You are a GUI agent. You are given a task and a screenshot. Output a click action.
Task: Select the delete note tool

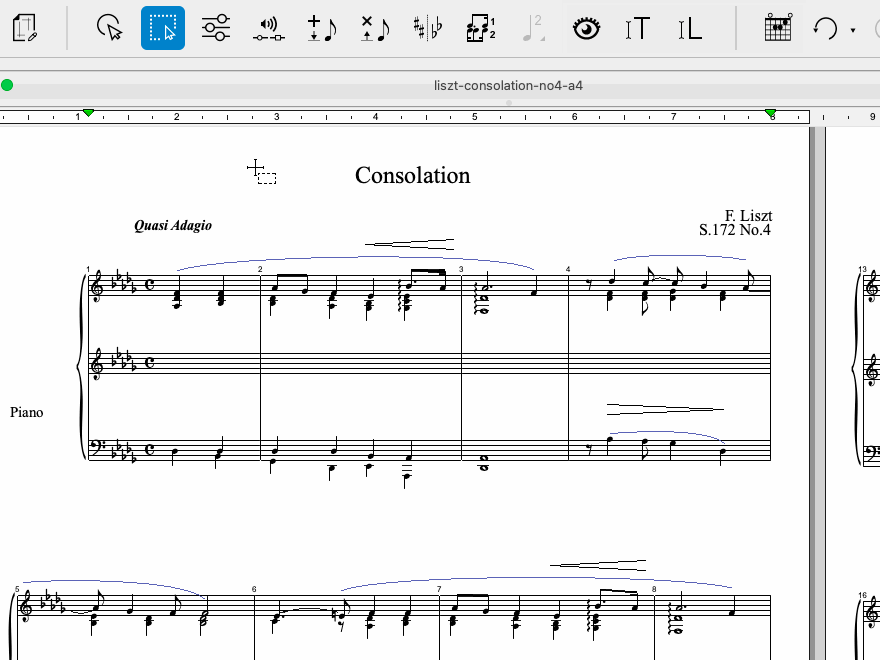coord(374,28)
